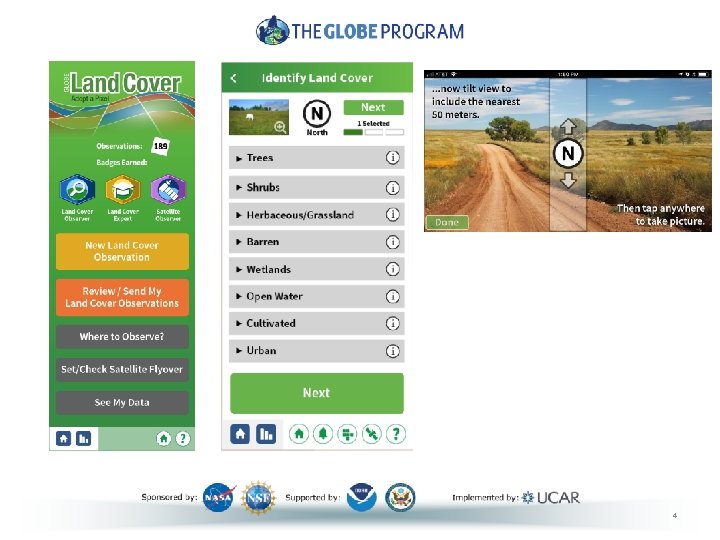Open info for Barren
The height and width of the screenshot is (540, 720).
point(392,242)
